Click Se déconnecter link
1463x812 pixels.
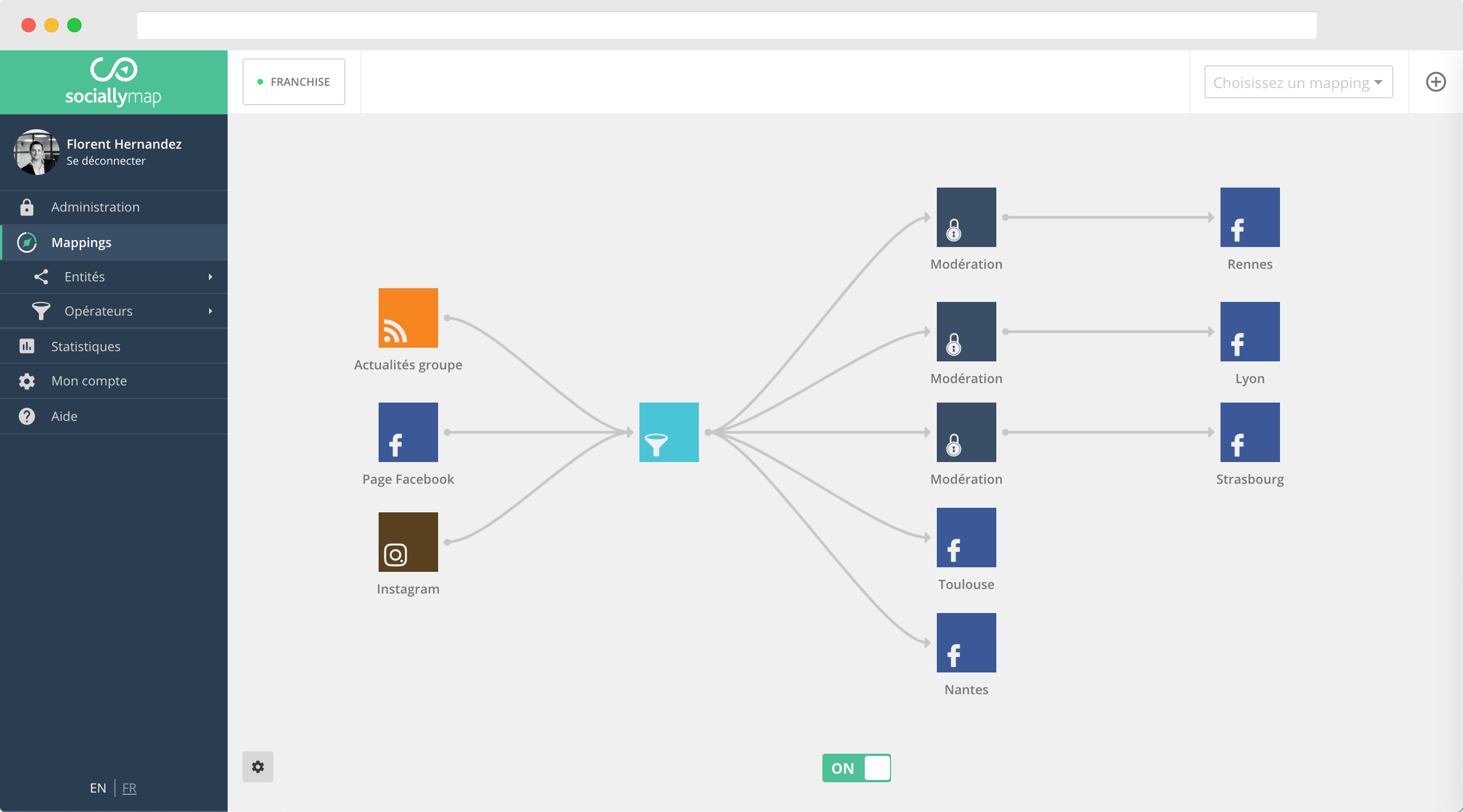[x=106, y=161]
